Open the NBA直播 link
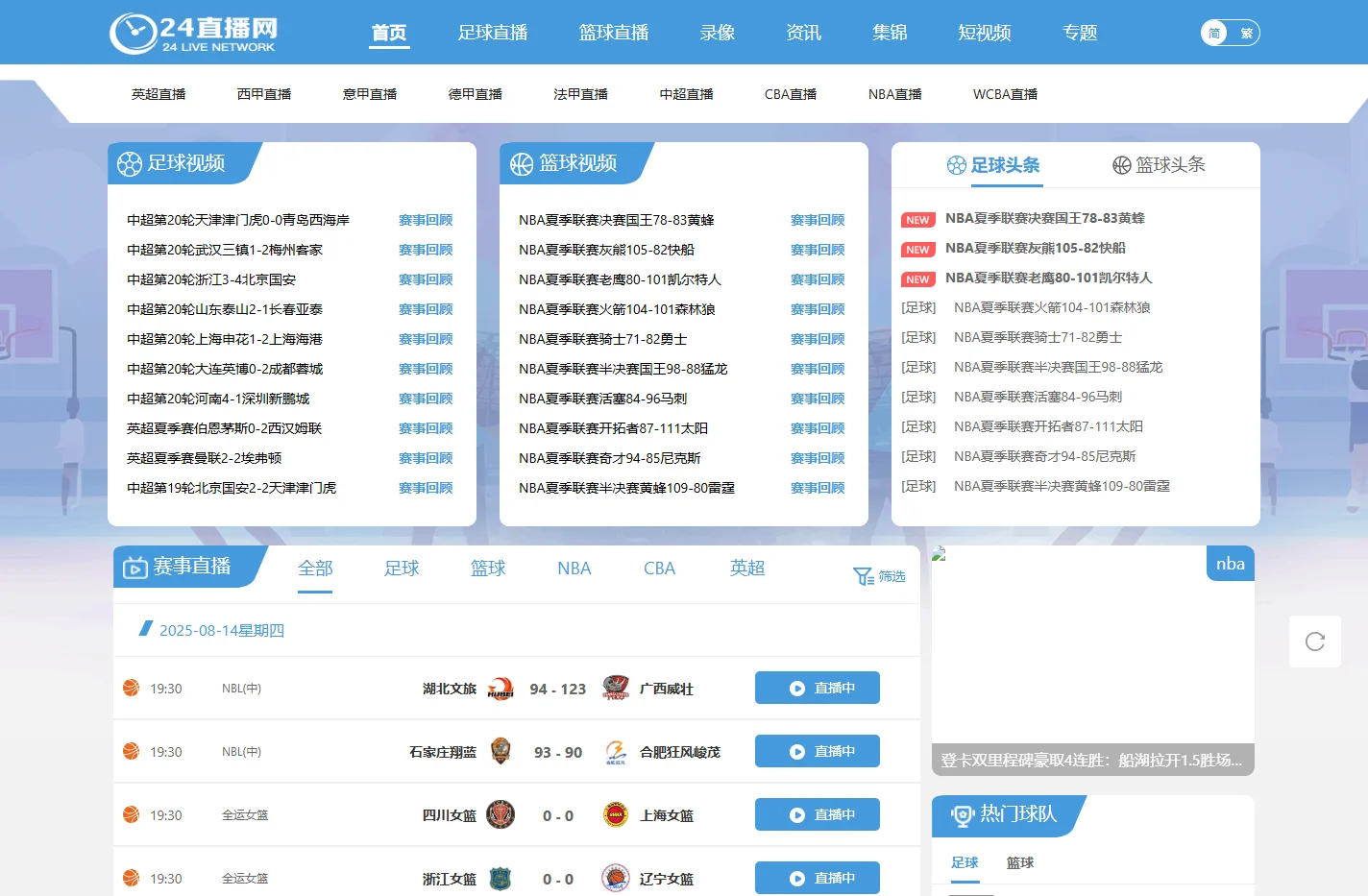The image size is (1368, 896). (895, 94)
